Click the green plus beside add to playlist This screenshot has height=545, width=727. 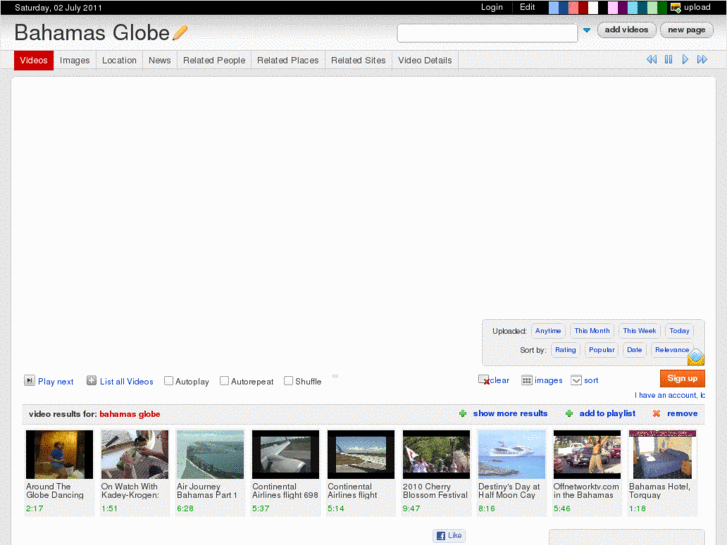click(569, 413)
